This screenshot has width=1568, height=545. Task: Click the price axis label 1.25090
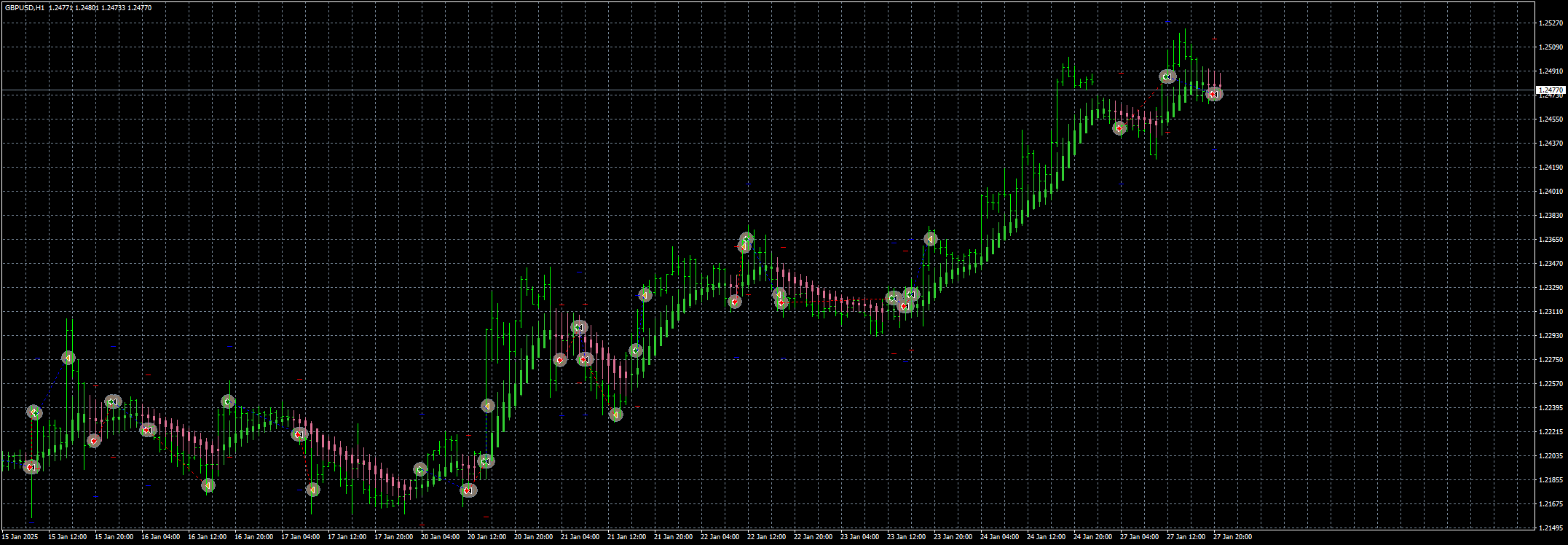tap(1551, 47)
